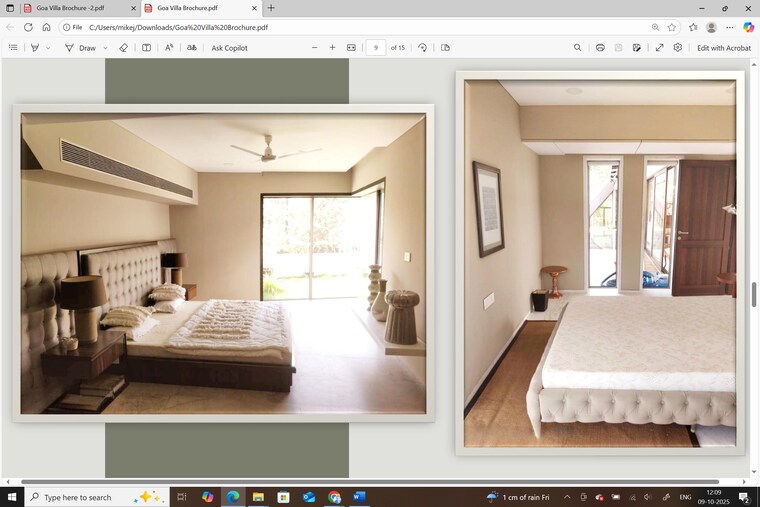Open the PDF table of contents panel

click(x=13, y=47)
